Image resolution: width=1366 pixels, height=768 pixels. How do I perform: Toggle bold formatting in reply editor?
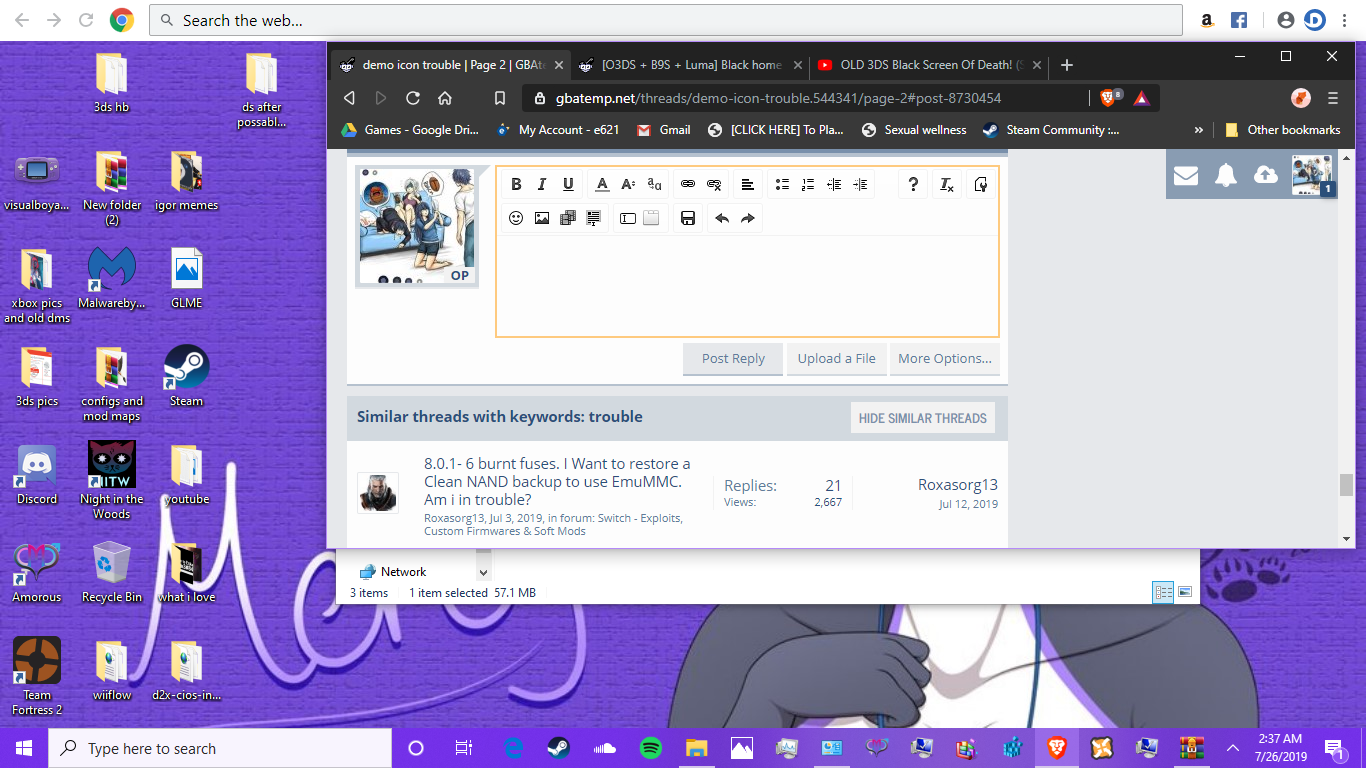coord(516,184)
